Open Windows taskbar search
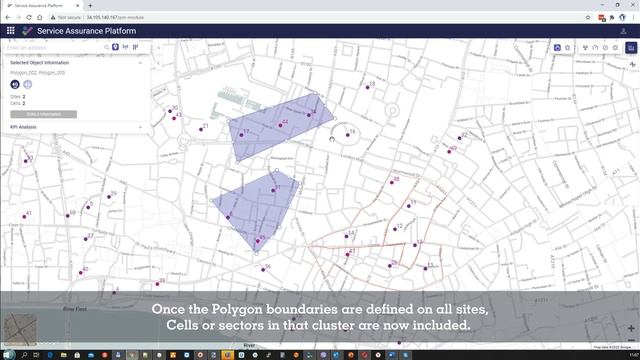Image resolution: width=640 pixels, height=360 pixels. pyautogui.click(x=24, y=355)
